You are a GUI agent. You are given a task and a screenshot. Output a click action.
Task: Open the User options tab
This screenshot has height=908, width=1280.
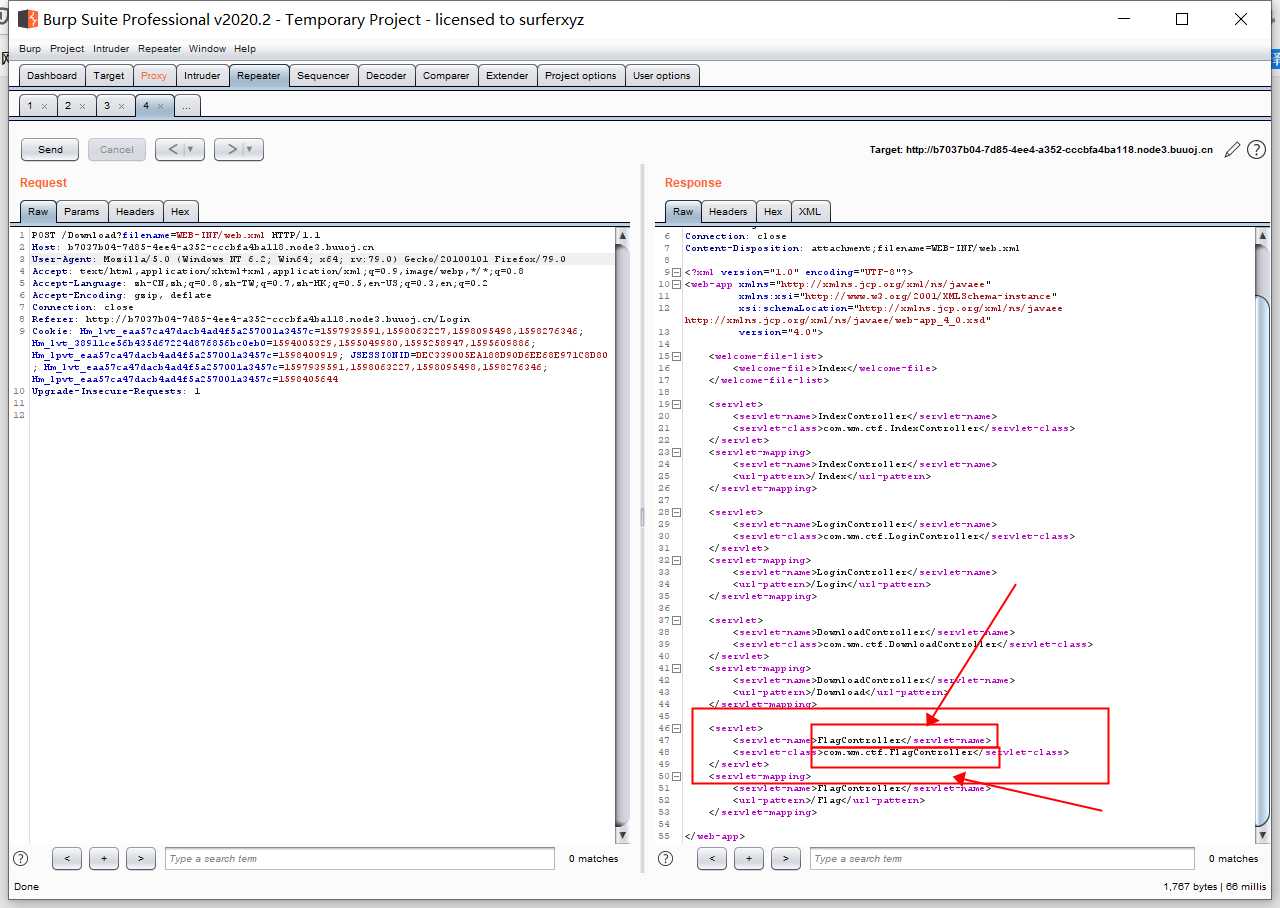click(x=661, y=75)
